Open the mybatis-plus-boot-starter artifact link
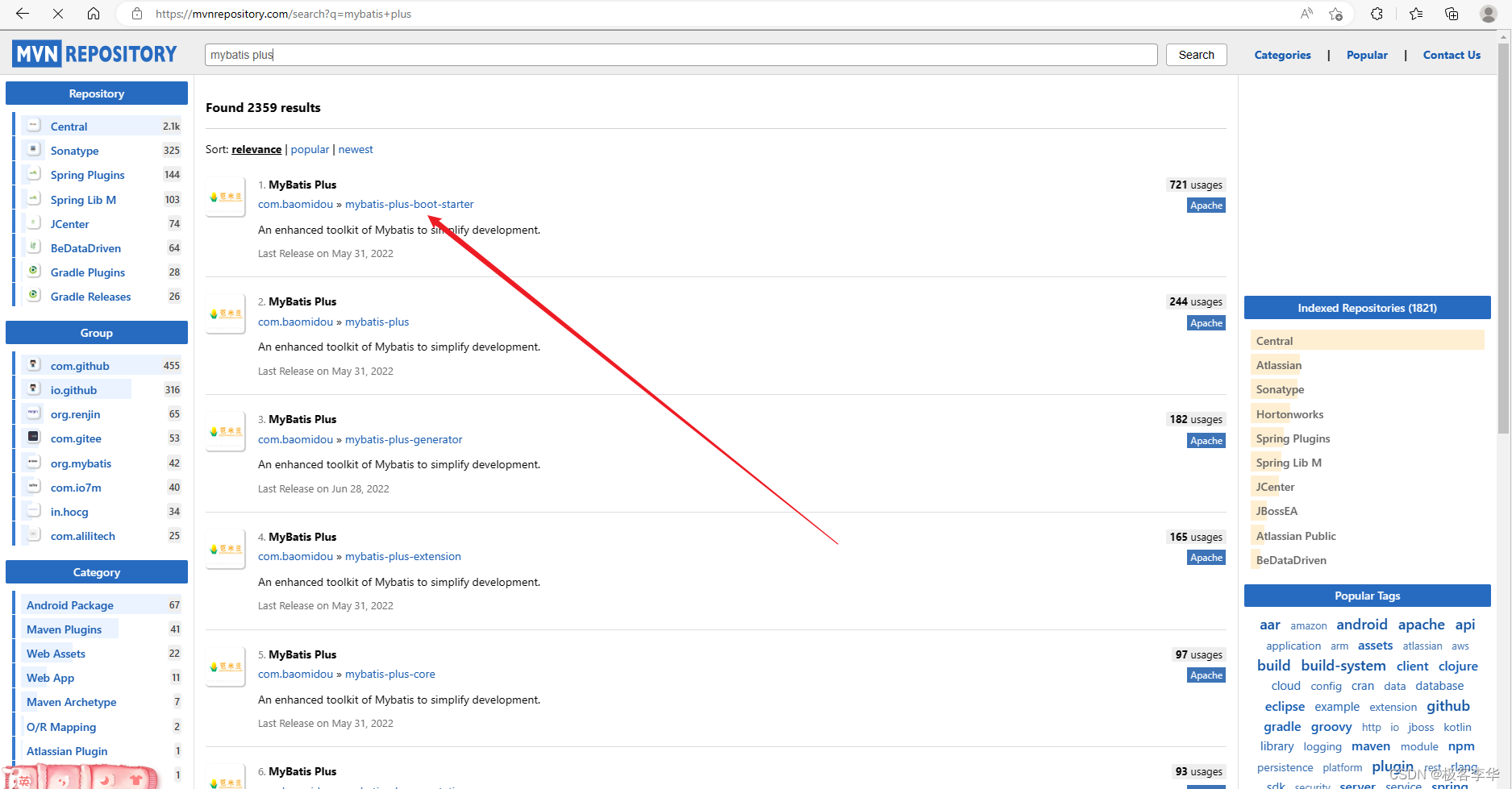The height and width of the screenshot is (789, 1512). pos(410,204)
